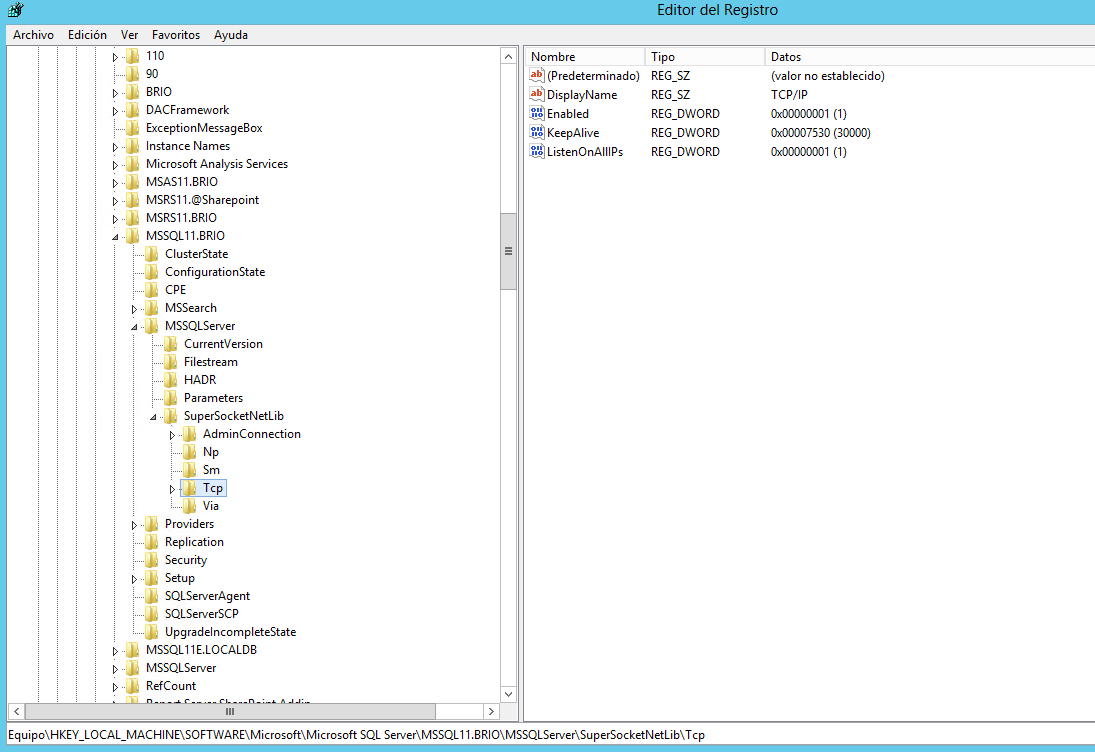The height and width of the screenshot is (752, 1095).
Task: Click the ListenOnAllIPs DWORD value icon
Action: [x=536, y=151]
